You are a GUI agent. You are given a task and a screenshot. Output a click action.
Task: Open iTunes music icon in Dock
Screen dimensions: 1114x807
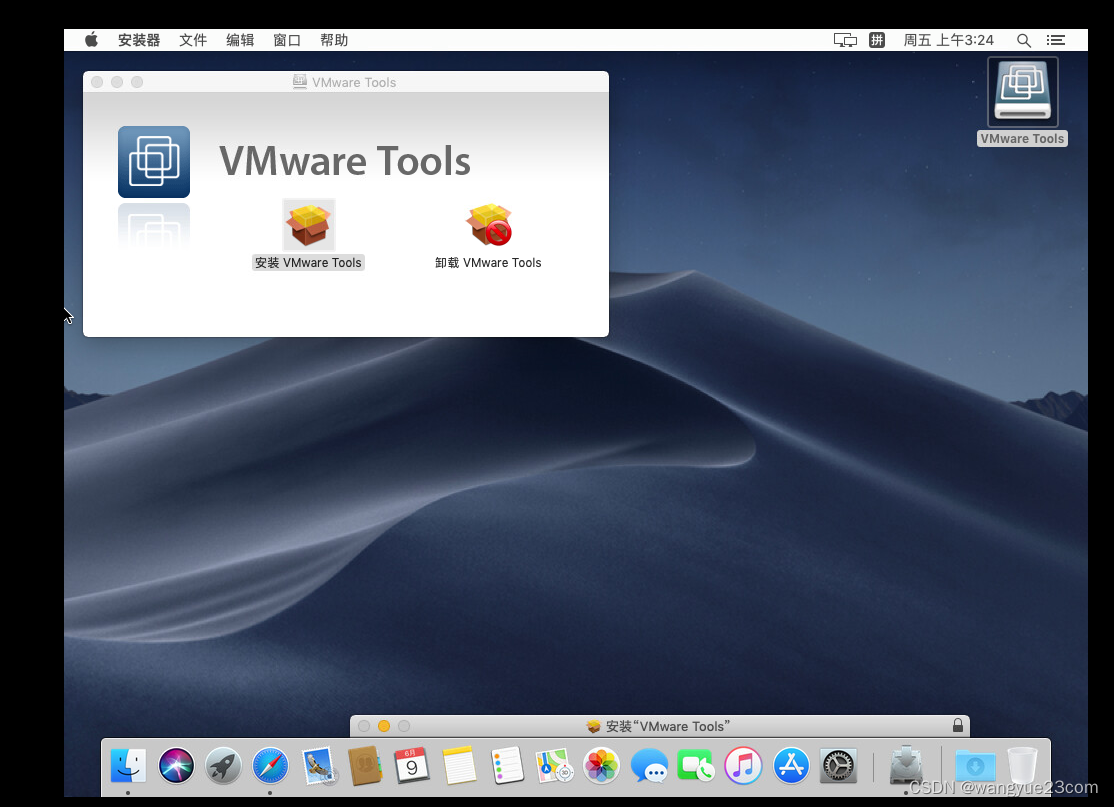pos(743,767)
